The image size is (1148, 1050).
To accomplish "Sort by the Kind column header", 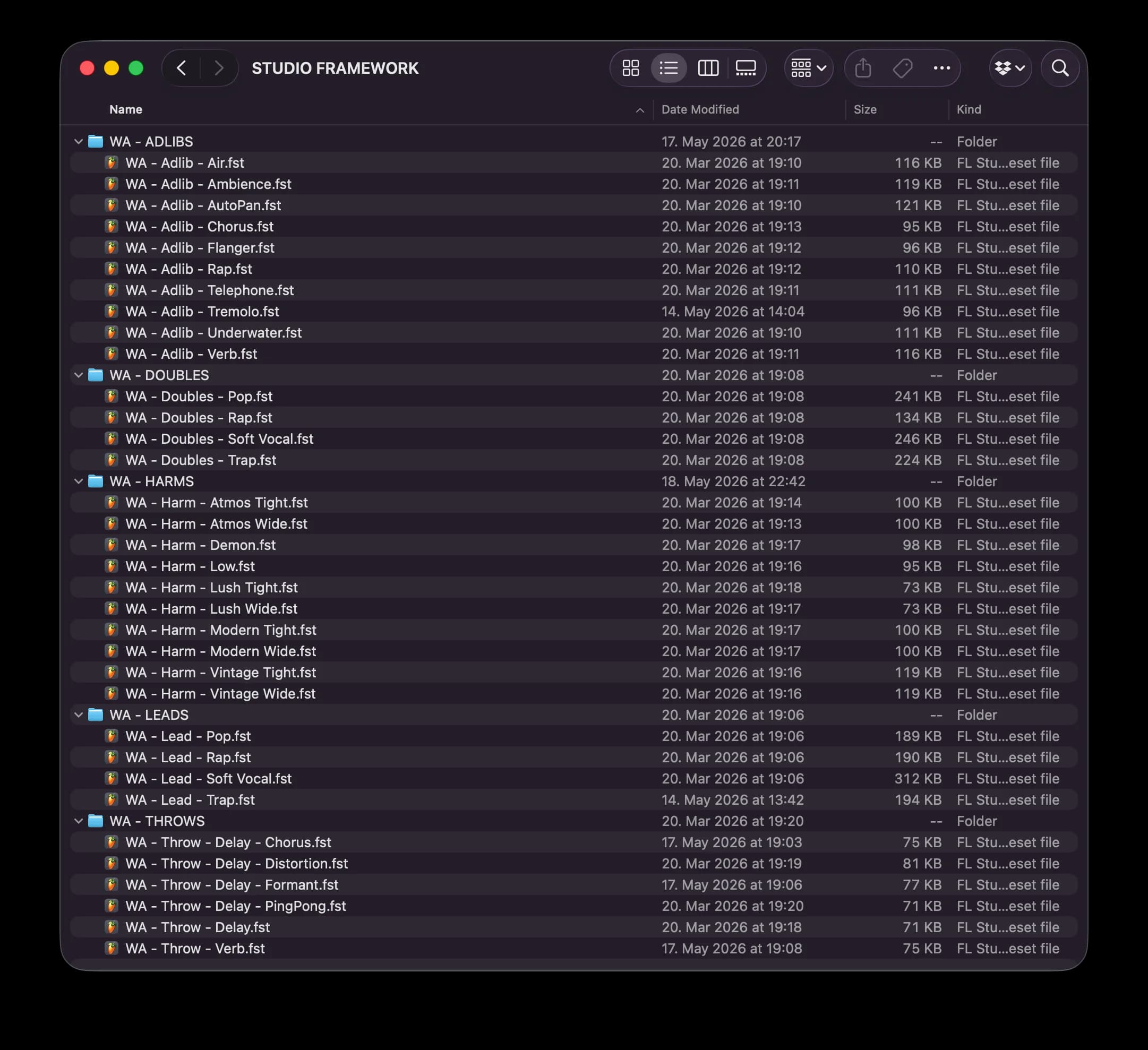I will 969,109.
